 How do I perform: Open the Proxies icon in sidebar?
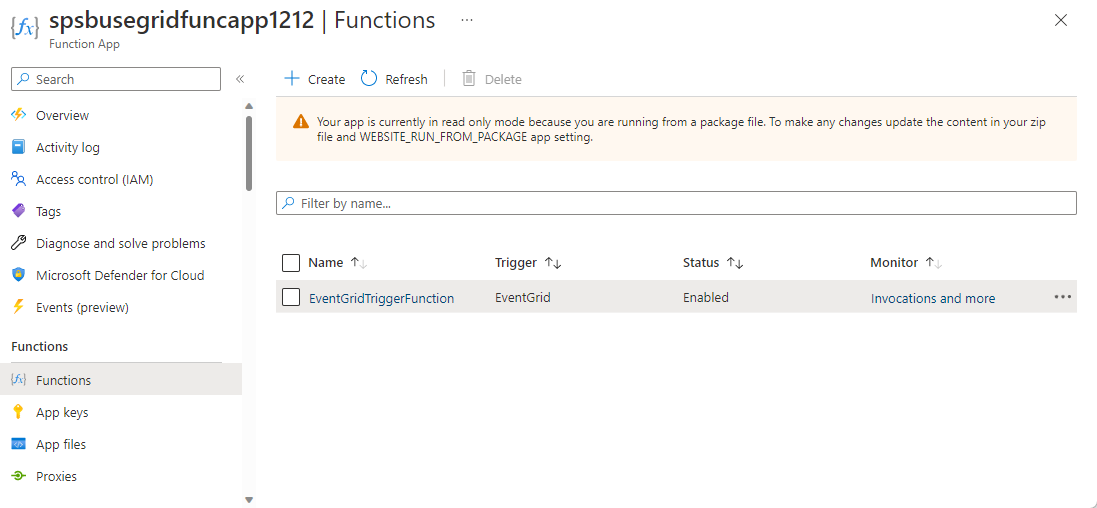pos(18,476)
